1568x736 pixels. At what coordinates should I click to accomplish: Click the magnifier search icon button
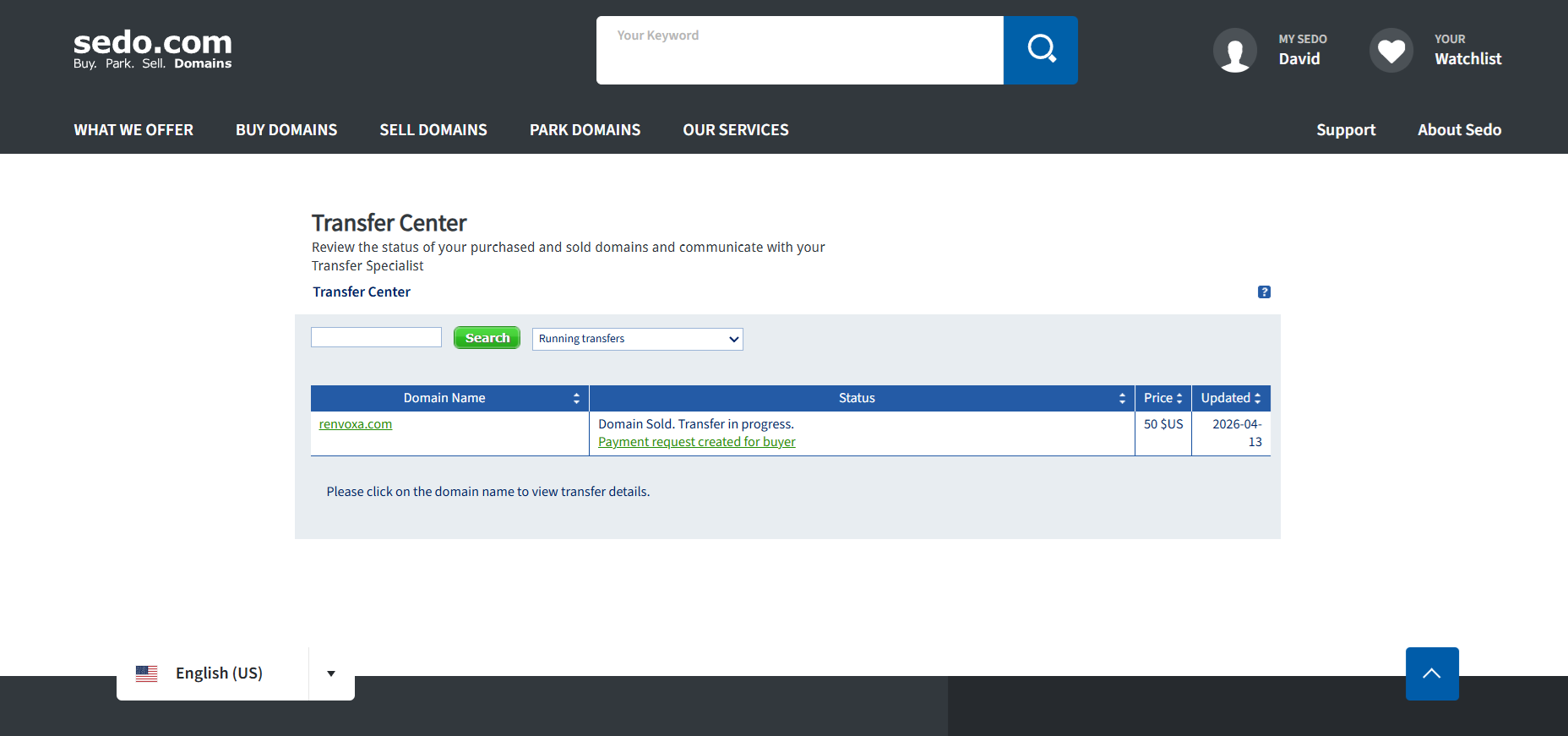coord(1041,50)
